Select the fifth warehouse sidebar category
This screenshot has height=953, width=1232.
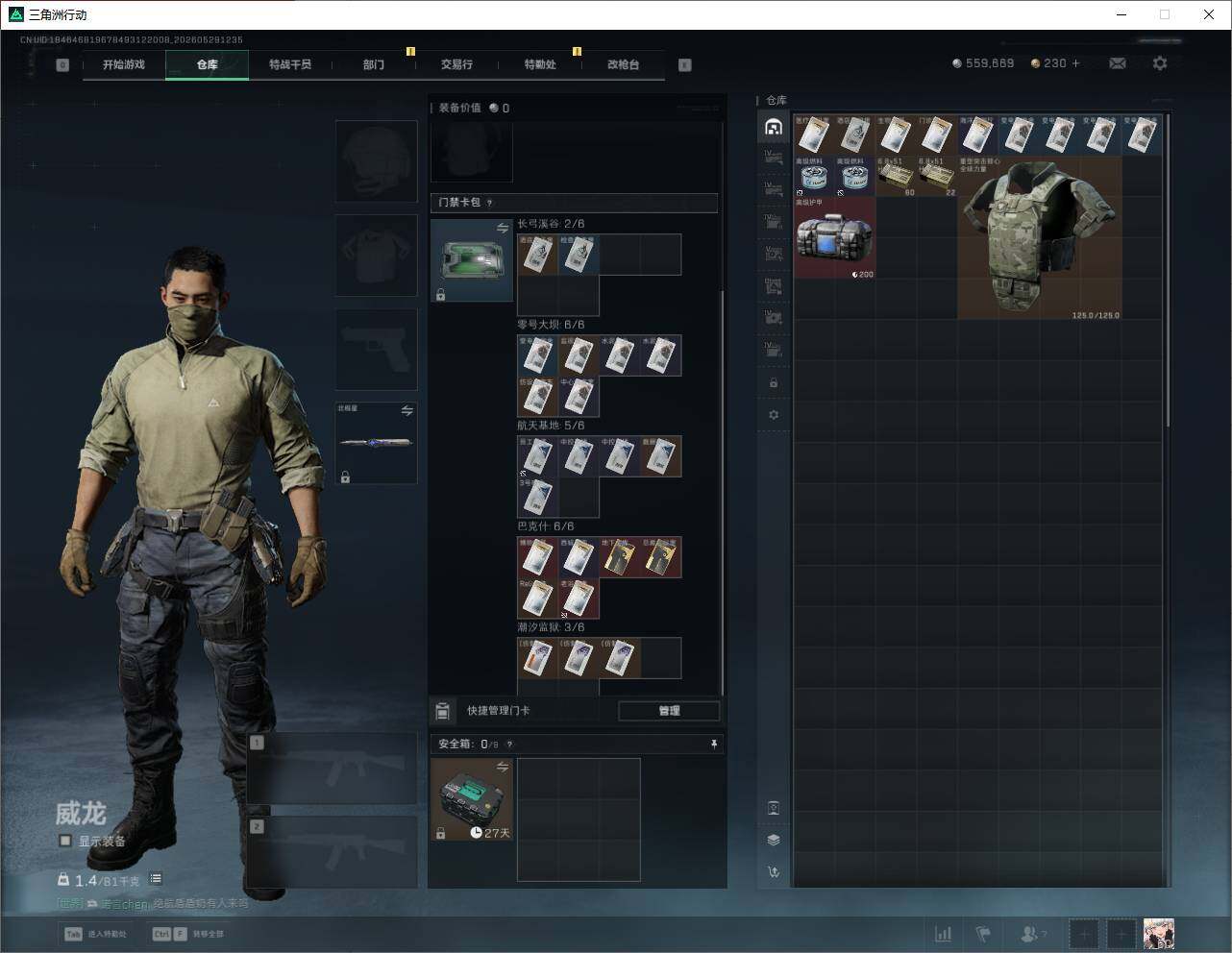(774, 254)
